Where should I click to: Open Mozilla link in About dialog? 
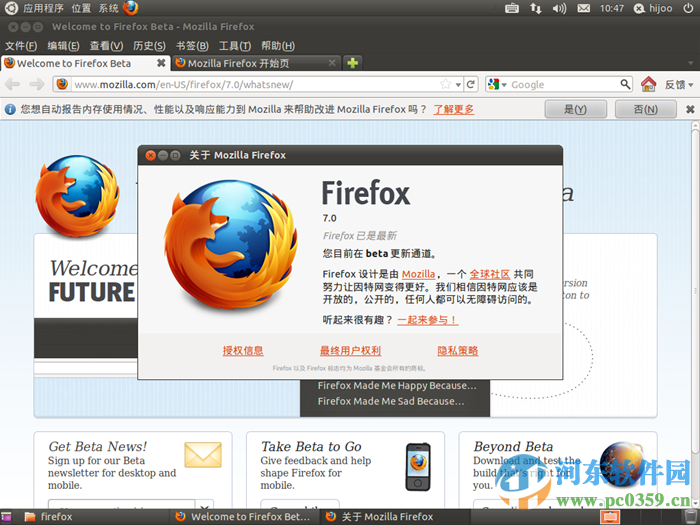click(418, 274)
